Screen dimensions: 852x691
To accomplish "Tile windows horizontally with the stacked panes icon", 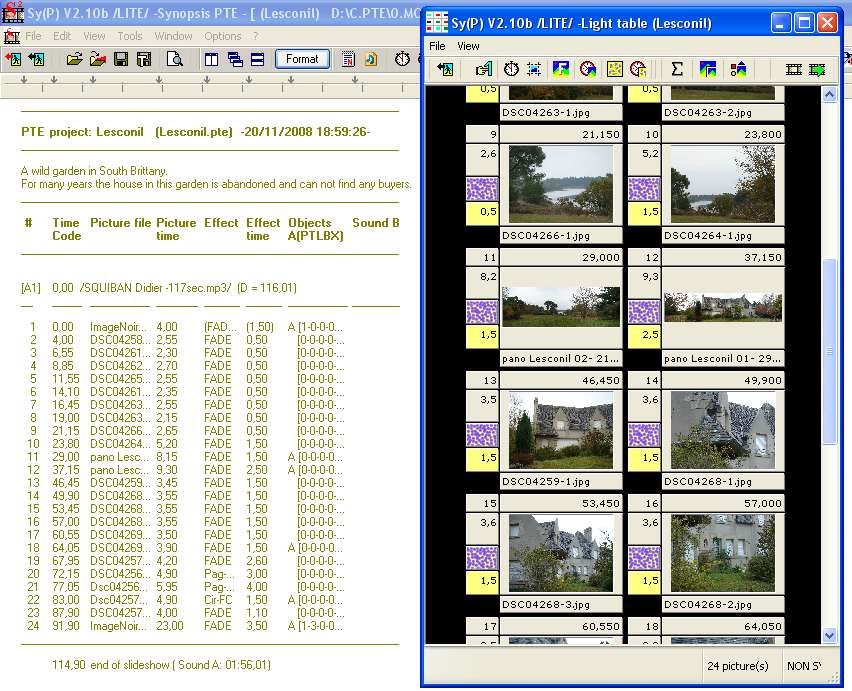I will pyautogui.click(x=258, y=59).
